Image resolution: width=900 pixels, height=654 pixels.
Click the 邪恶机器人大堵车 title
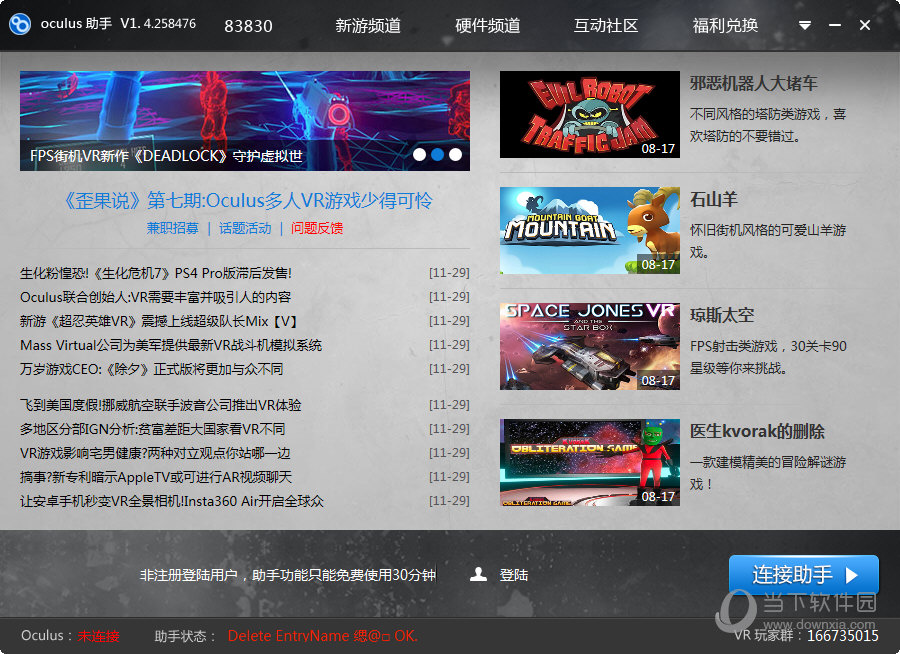(754, 84)
